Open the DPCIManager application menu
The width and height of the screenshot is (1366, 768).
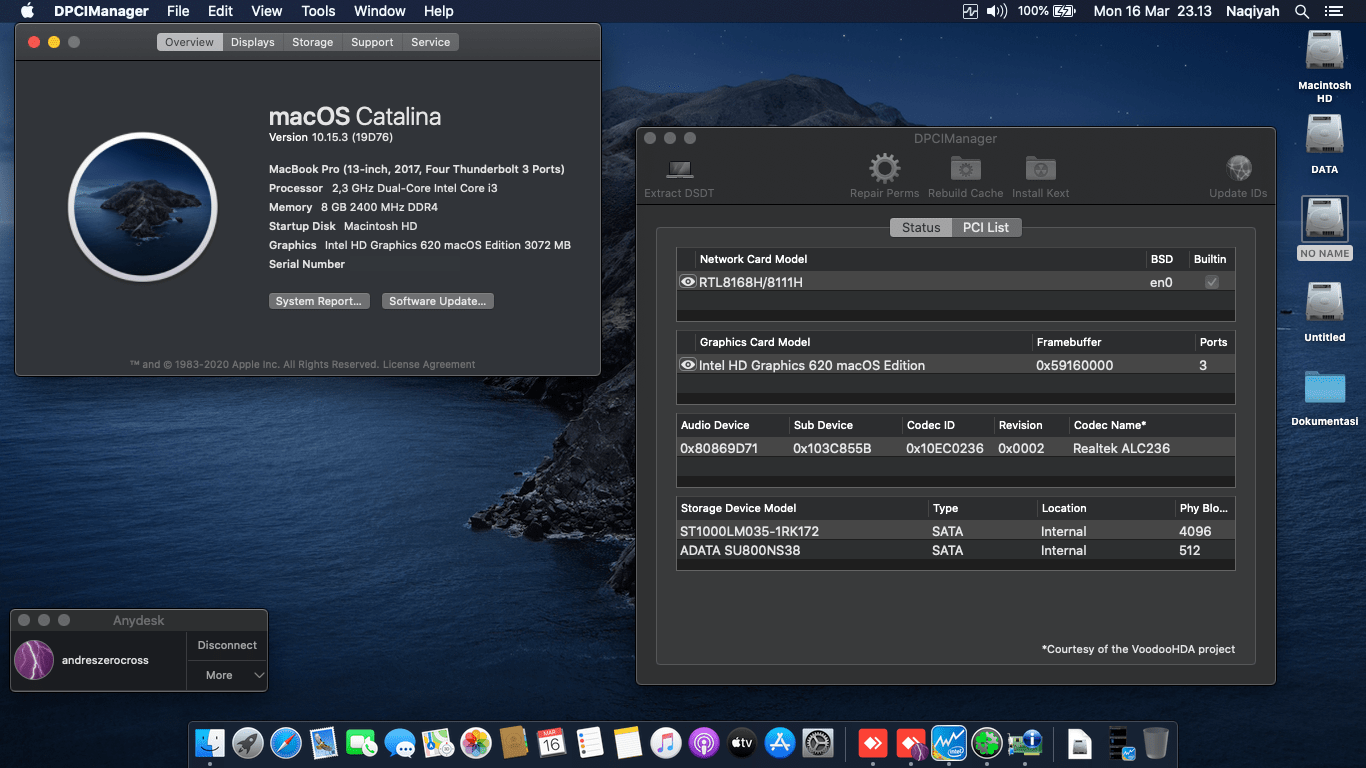point(101,11)
